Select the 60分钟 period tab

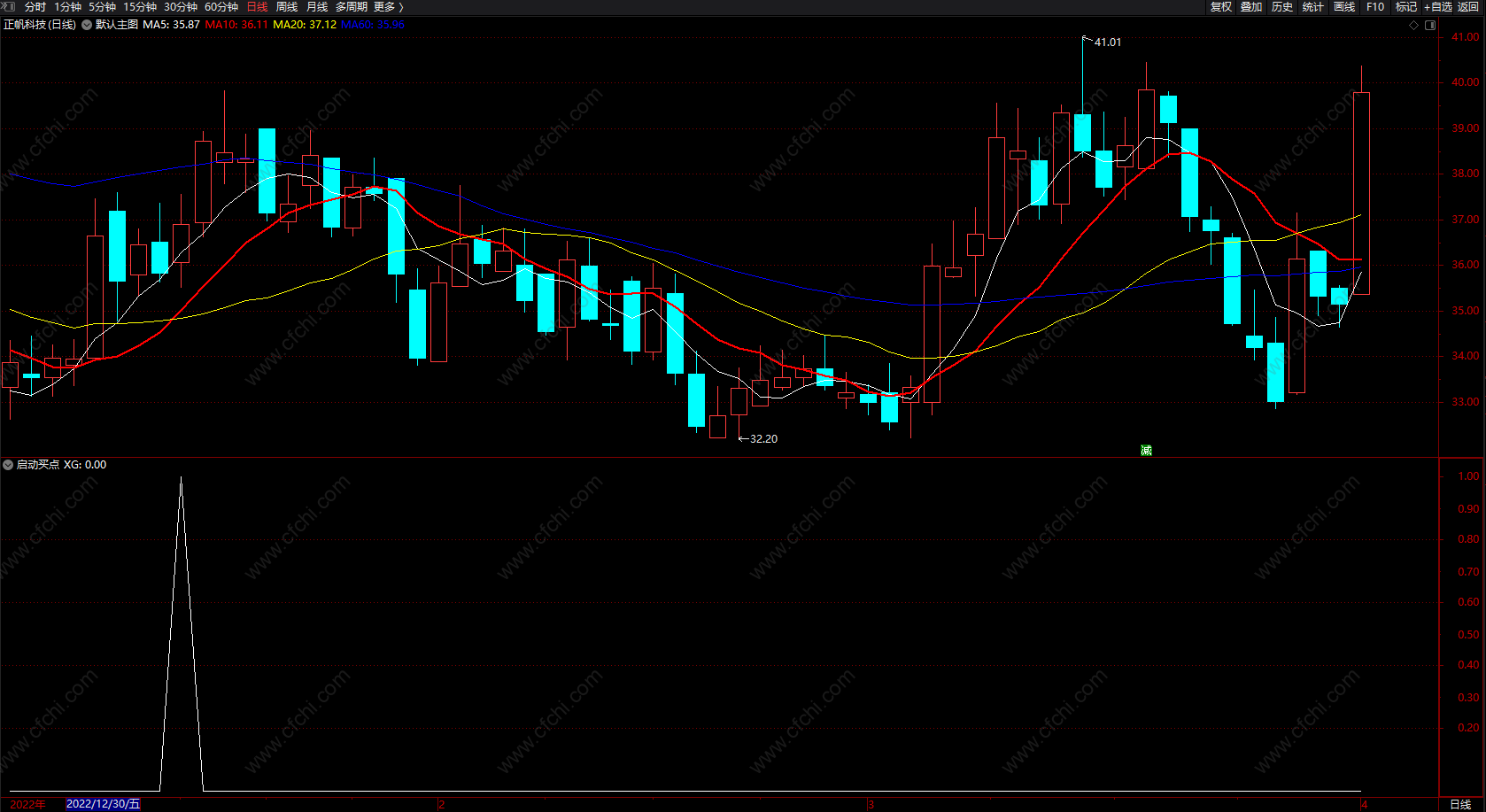(221, 7)
